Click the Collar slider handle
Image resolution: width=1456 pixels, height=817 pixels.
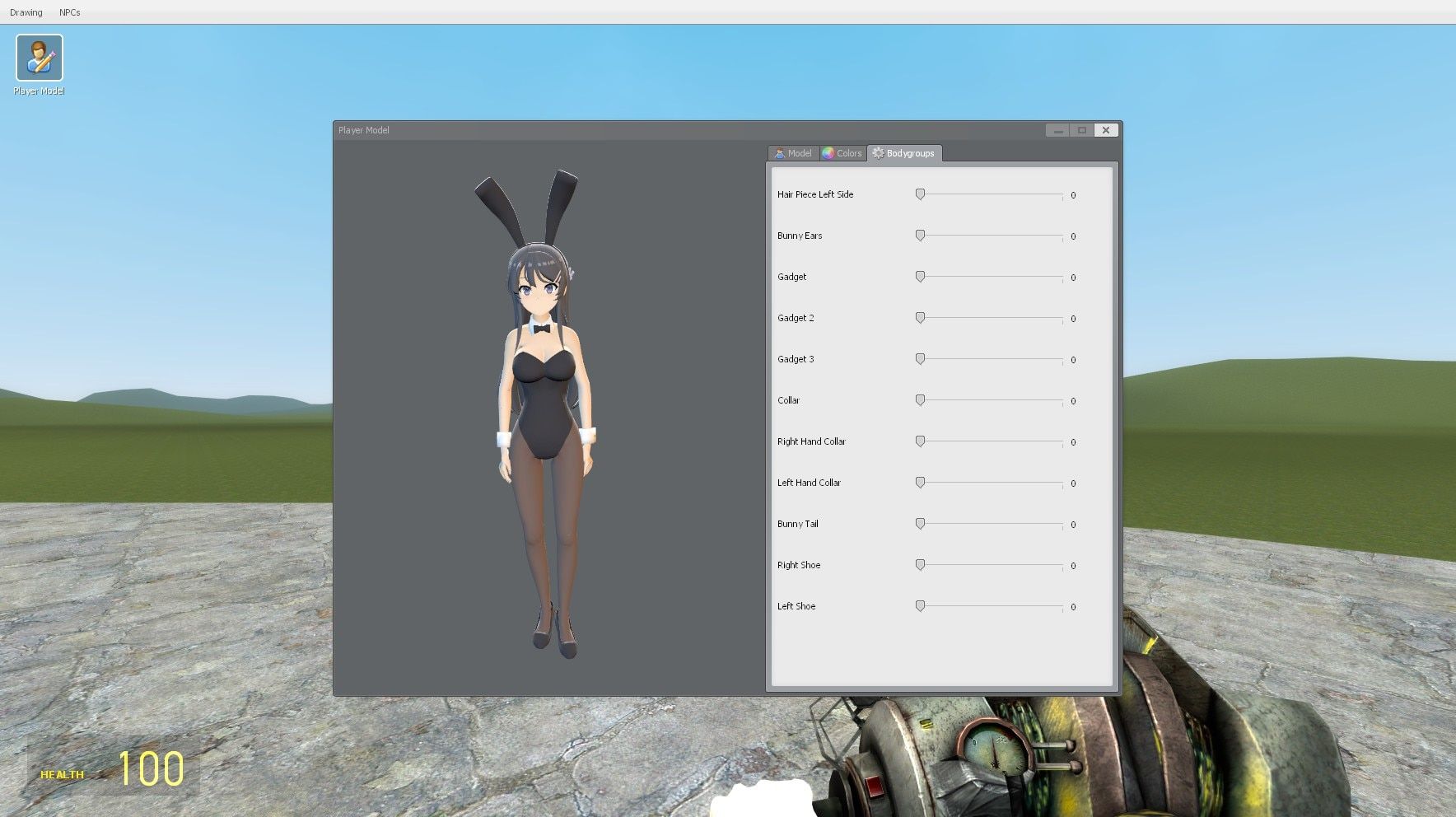tap(920, 400)
